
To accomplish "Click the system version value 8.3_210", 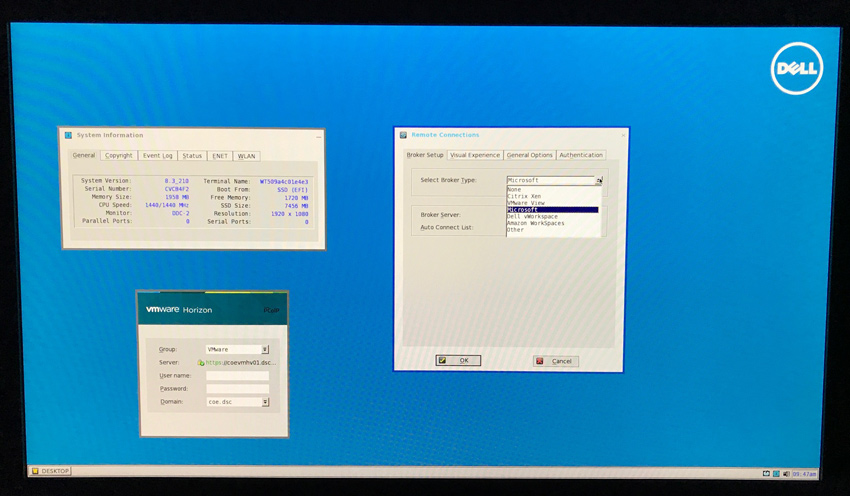I will coord(177,181).
